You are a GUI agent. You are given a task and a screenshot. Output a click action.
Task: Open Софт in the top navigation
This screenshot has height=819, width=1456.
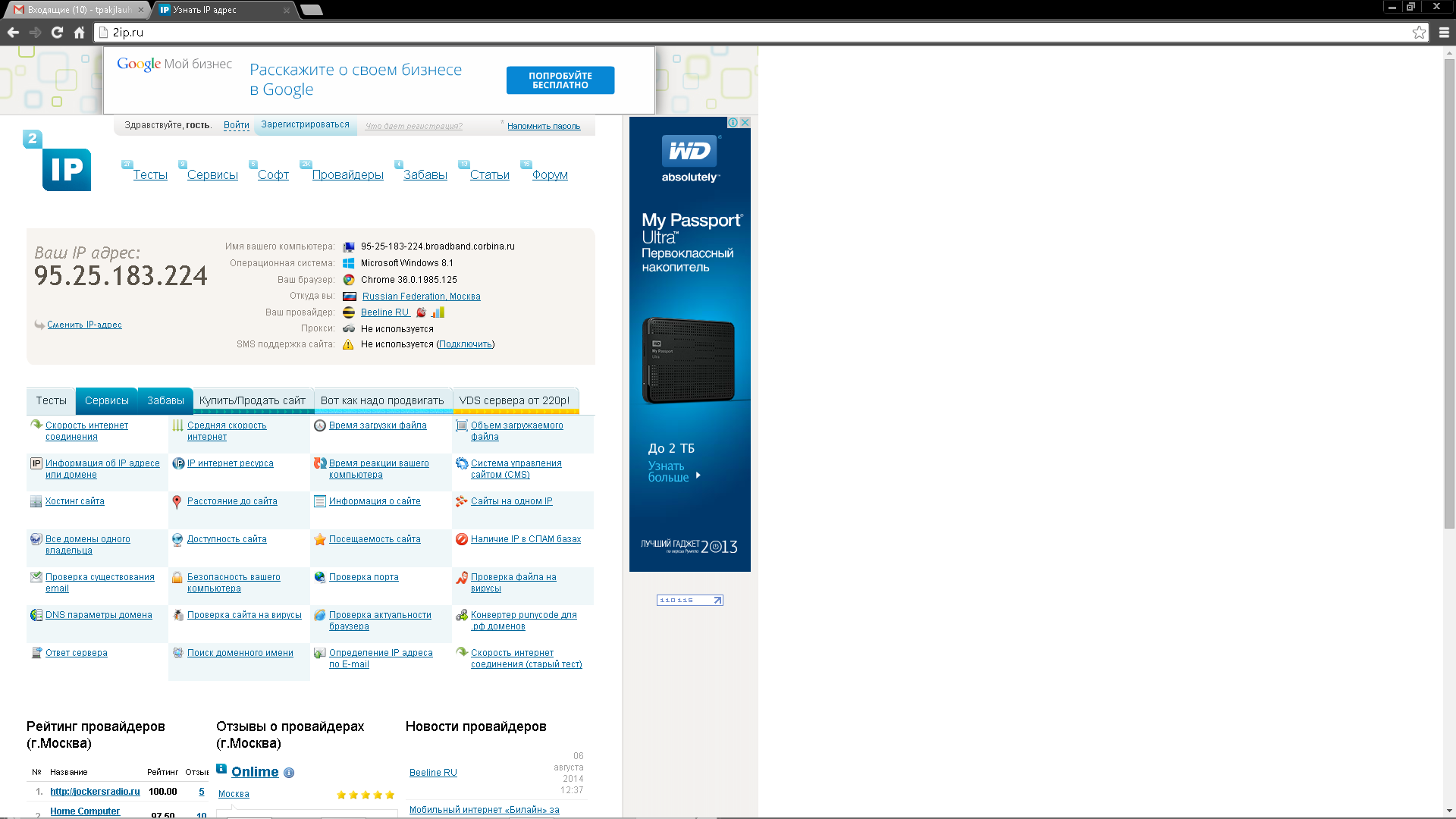click(273, 175)
